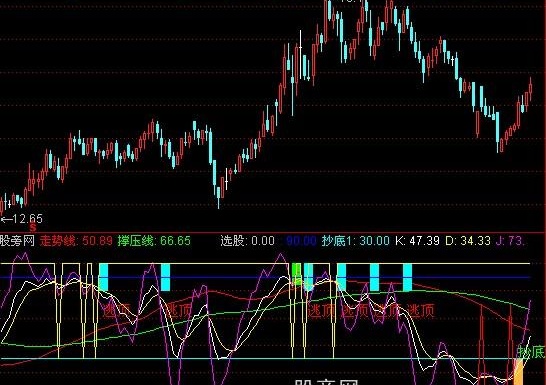Click the blue 90.00 value
Screen dimensions: 546x385
pos(301,241)
